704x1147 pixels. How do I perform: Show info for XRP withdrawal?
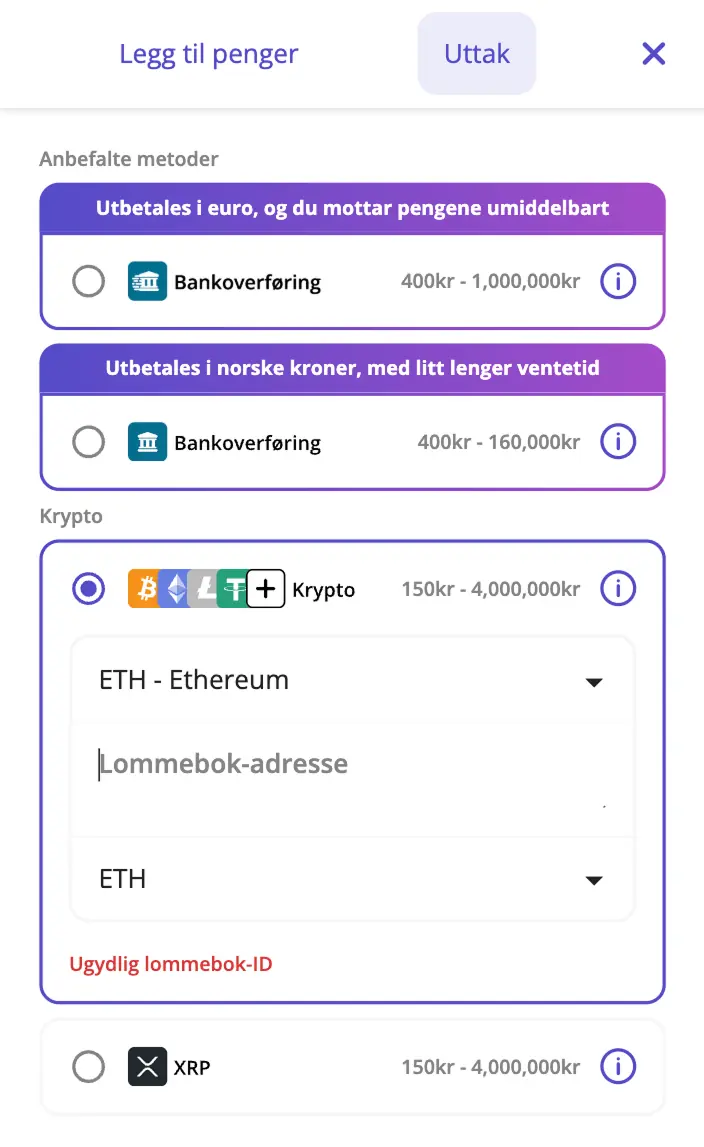click(618, 1067)
